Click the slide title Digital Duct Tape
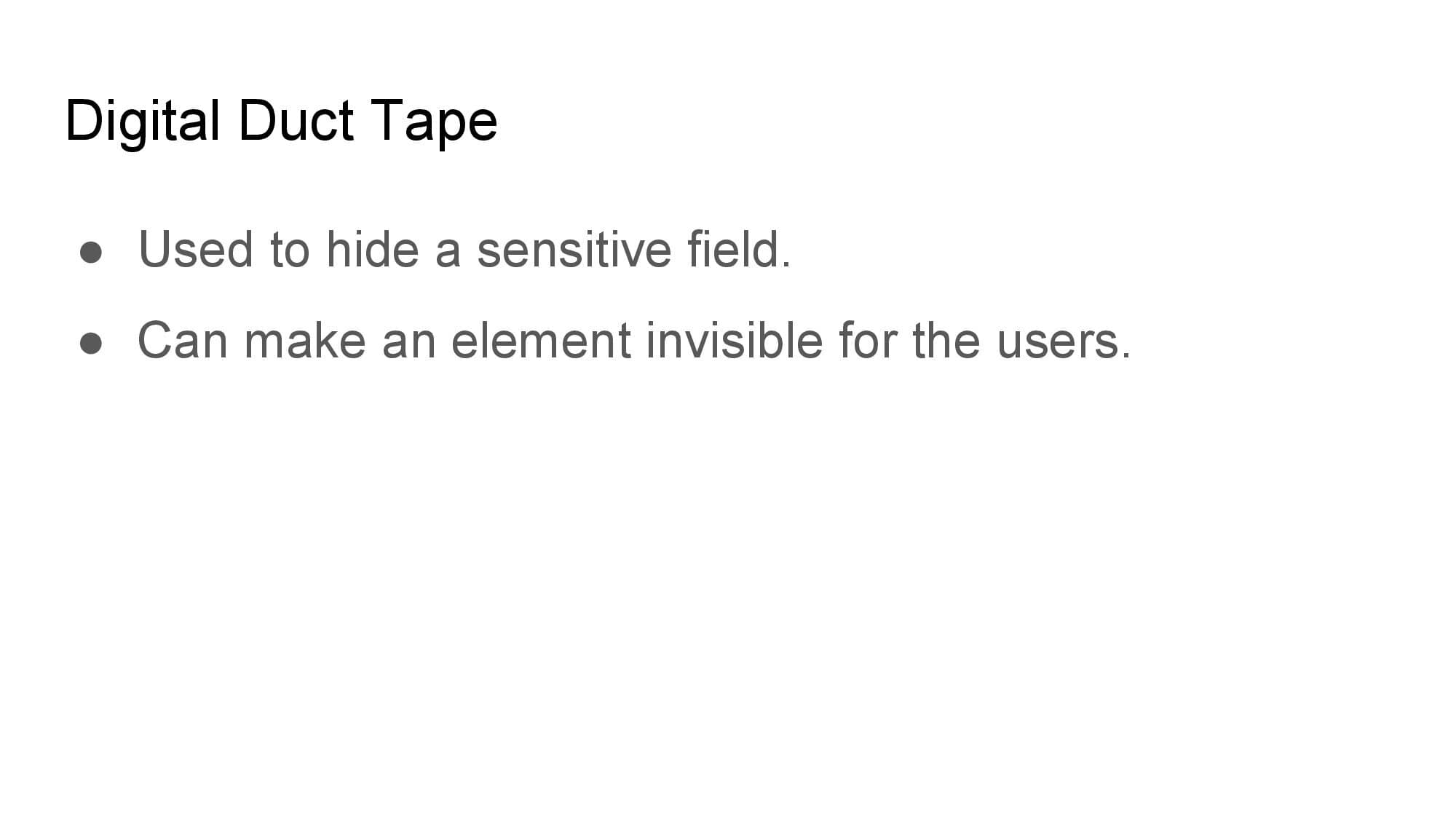 point(281,122)
